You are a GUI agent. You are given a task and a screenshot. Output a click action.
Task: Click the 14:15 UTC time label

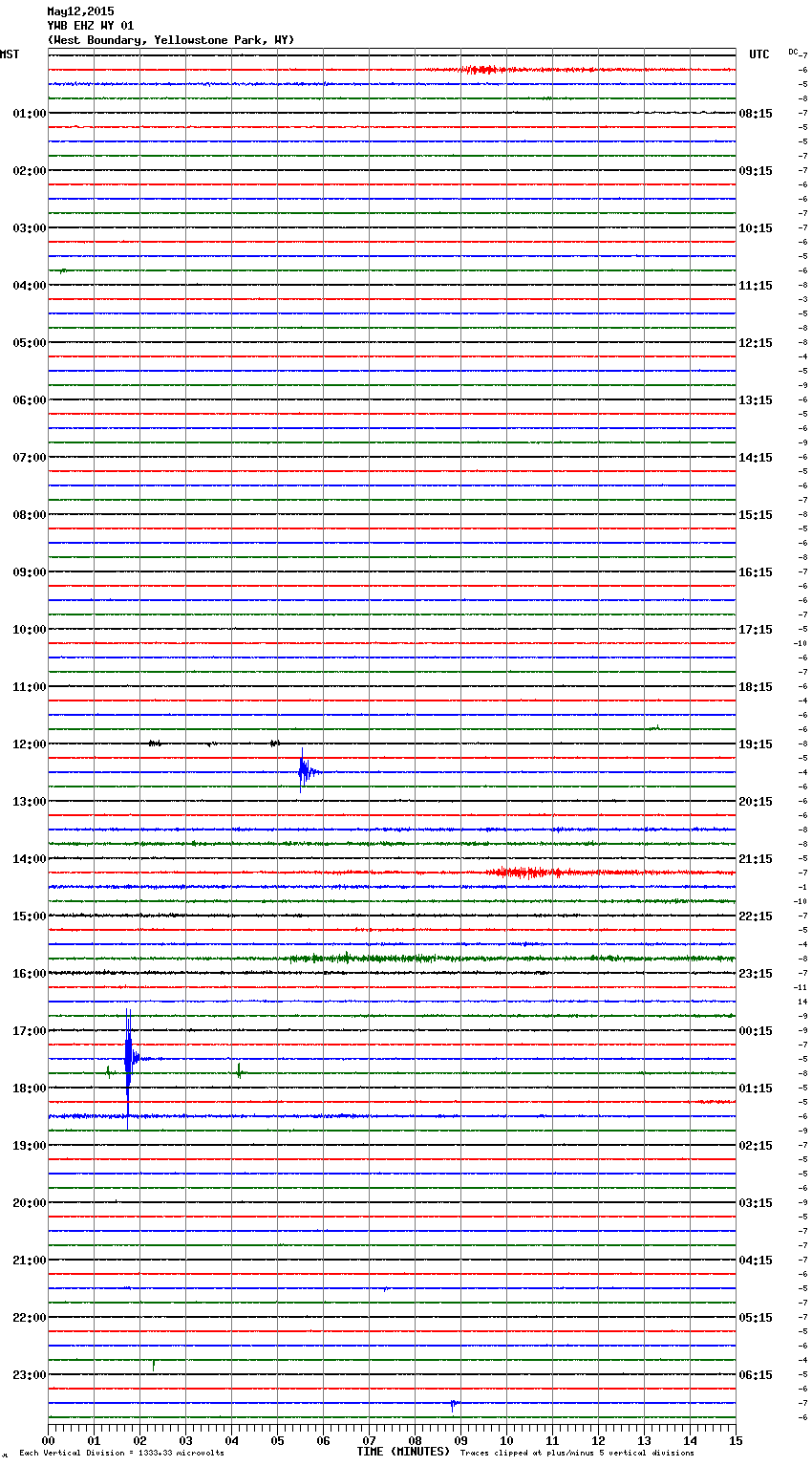756,458
